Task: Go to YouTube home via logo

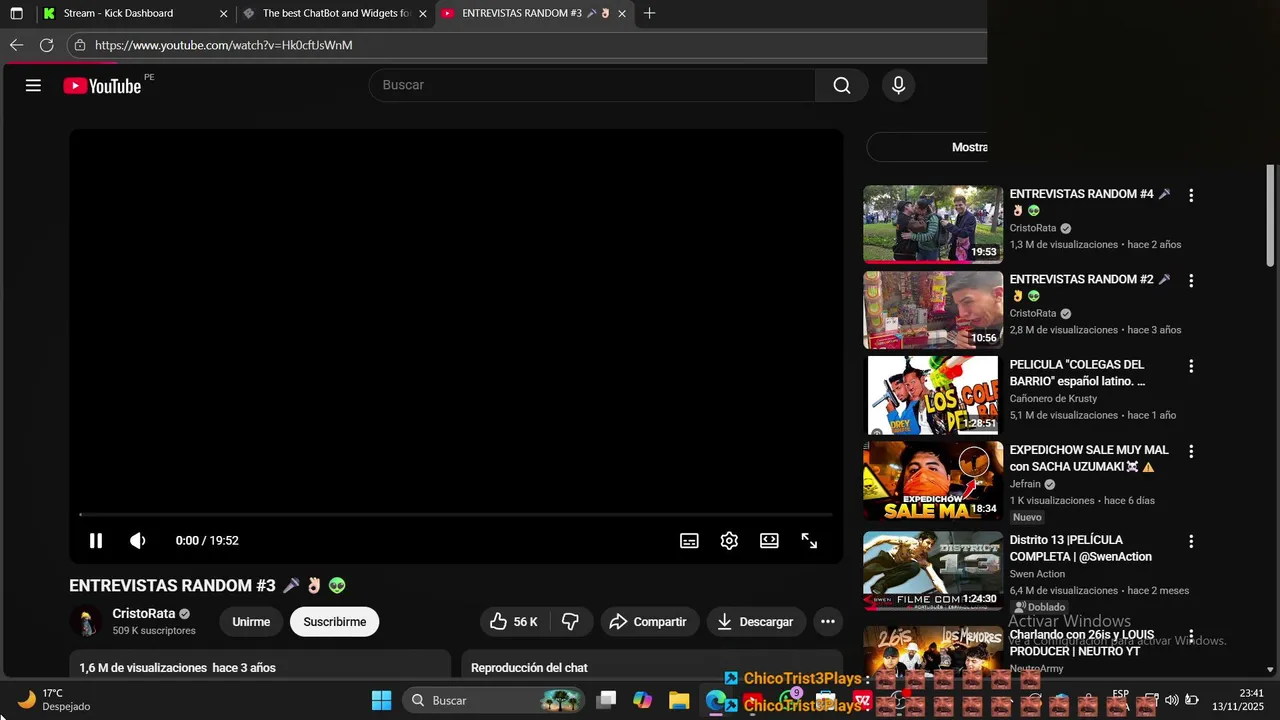Action: [x=102, y=86]
